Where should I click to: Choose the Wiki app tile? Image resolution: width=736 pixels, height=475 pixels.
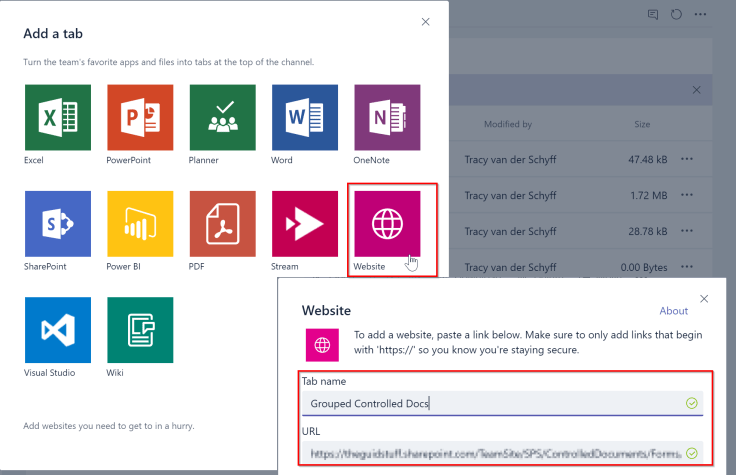139,330
